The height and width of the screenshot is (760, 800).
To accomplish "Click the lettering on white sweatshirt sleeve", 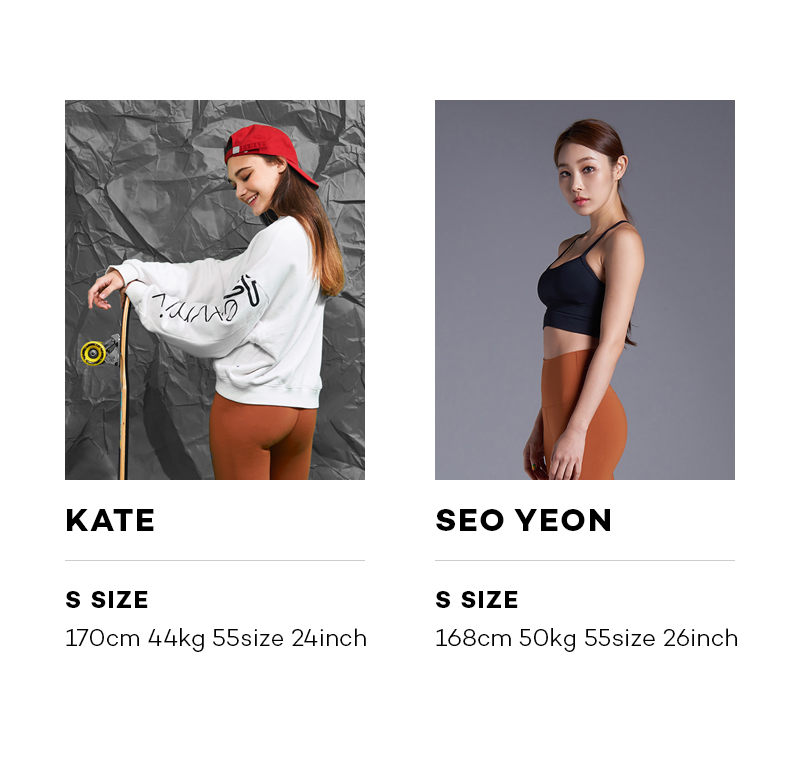I will 207,299.
